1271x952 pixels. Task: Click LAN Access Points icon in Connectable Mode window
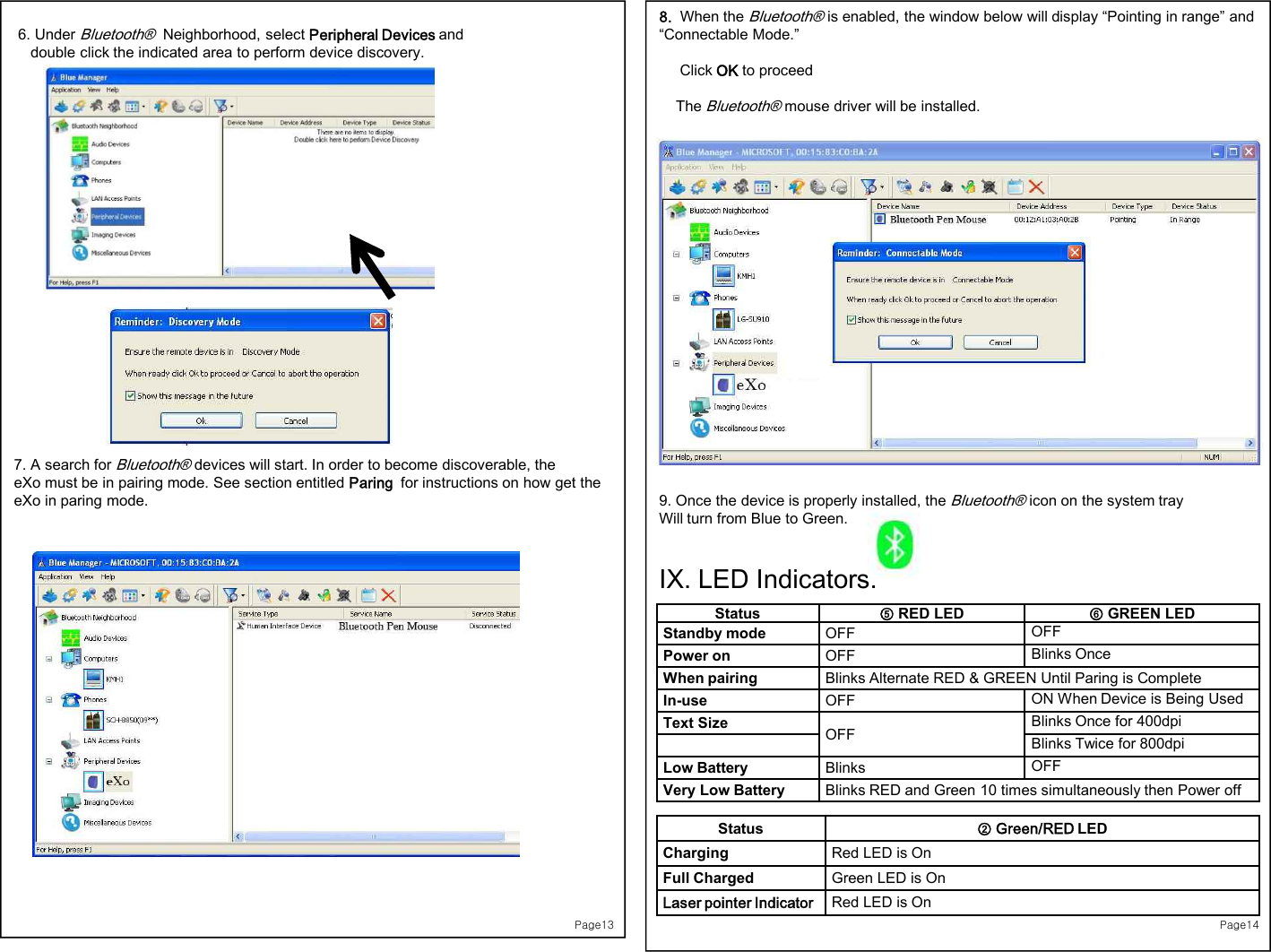click(700, 342)
